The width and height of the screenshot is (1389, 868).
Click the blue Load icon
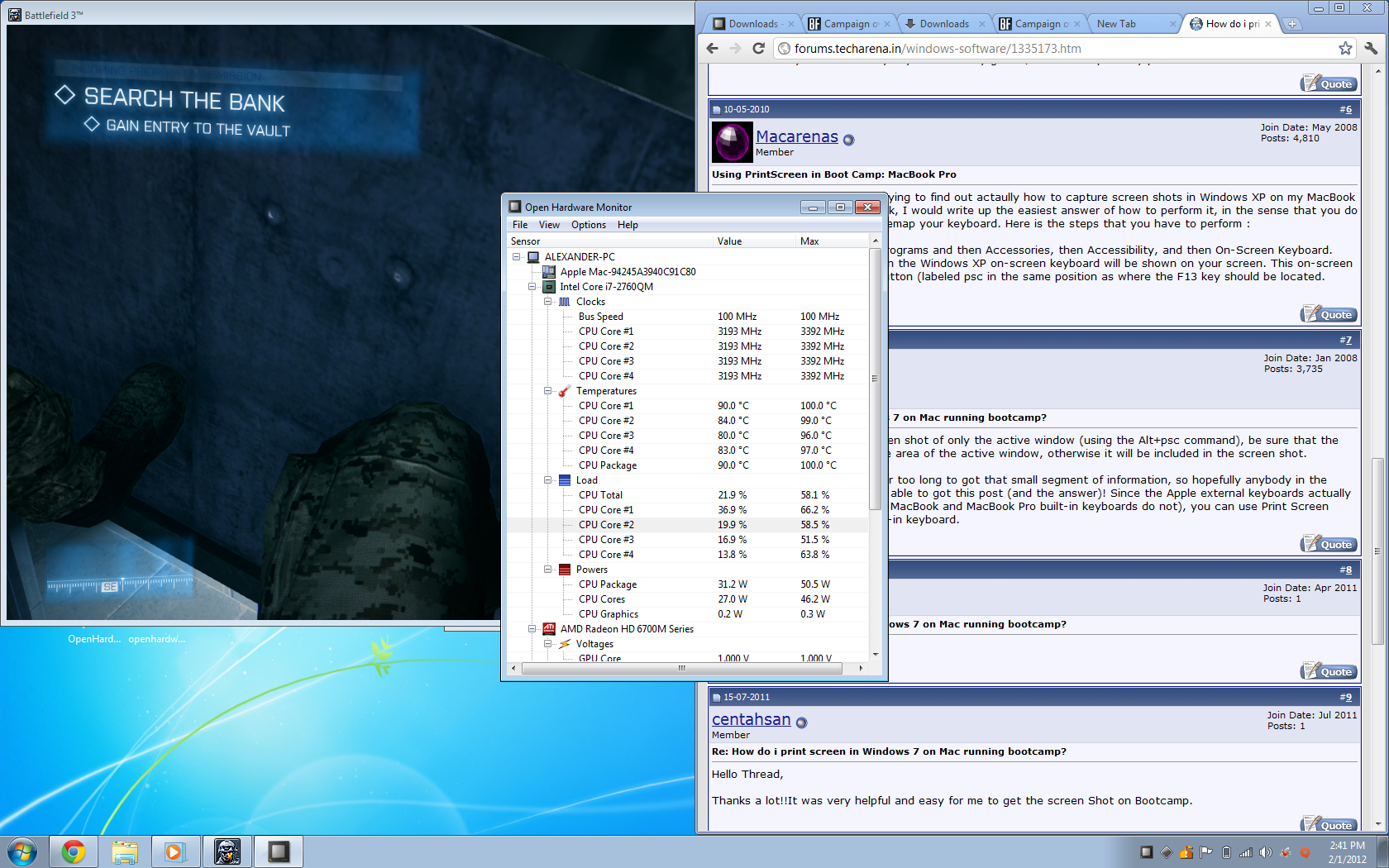point(565,480)
